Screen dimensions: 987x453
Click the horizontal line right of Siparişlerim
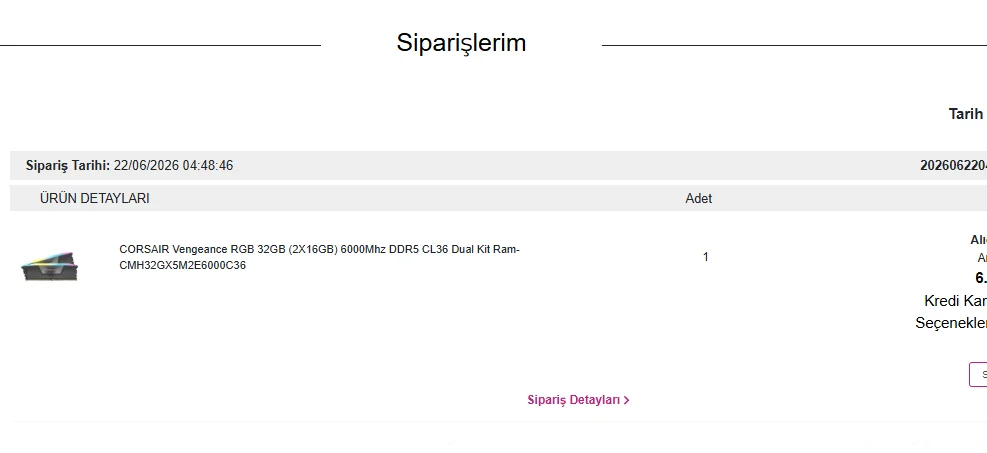[x=794, y=45]
